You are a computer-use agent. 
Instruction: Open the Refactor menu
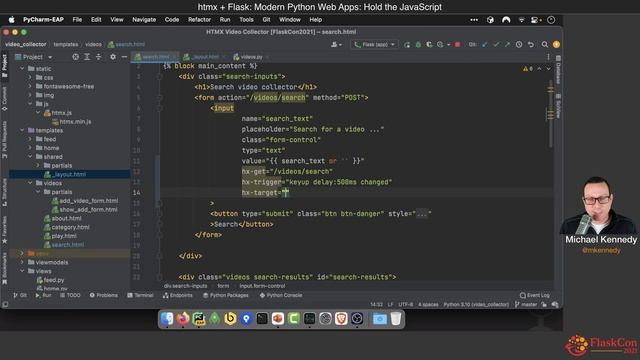pos(199,20)
